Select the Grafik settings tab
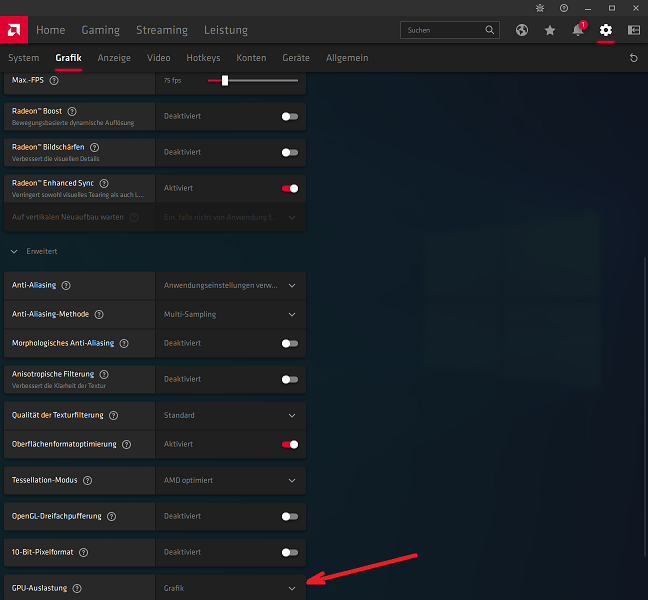The image size is (648, 600). pyautogui.click(x=69, y=58)
